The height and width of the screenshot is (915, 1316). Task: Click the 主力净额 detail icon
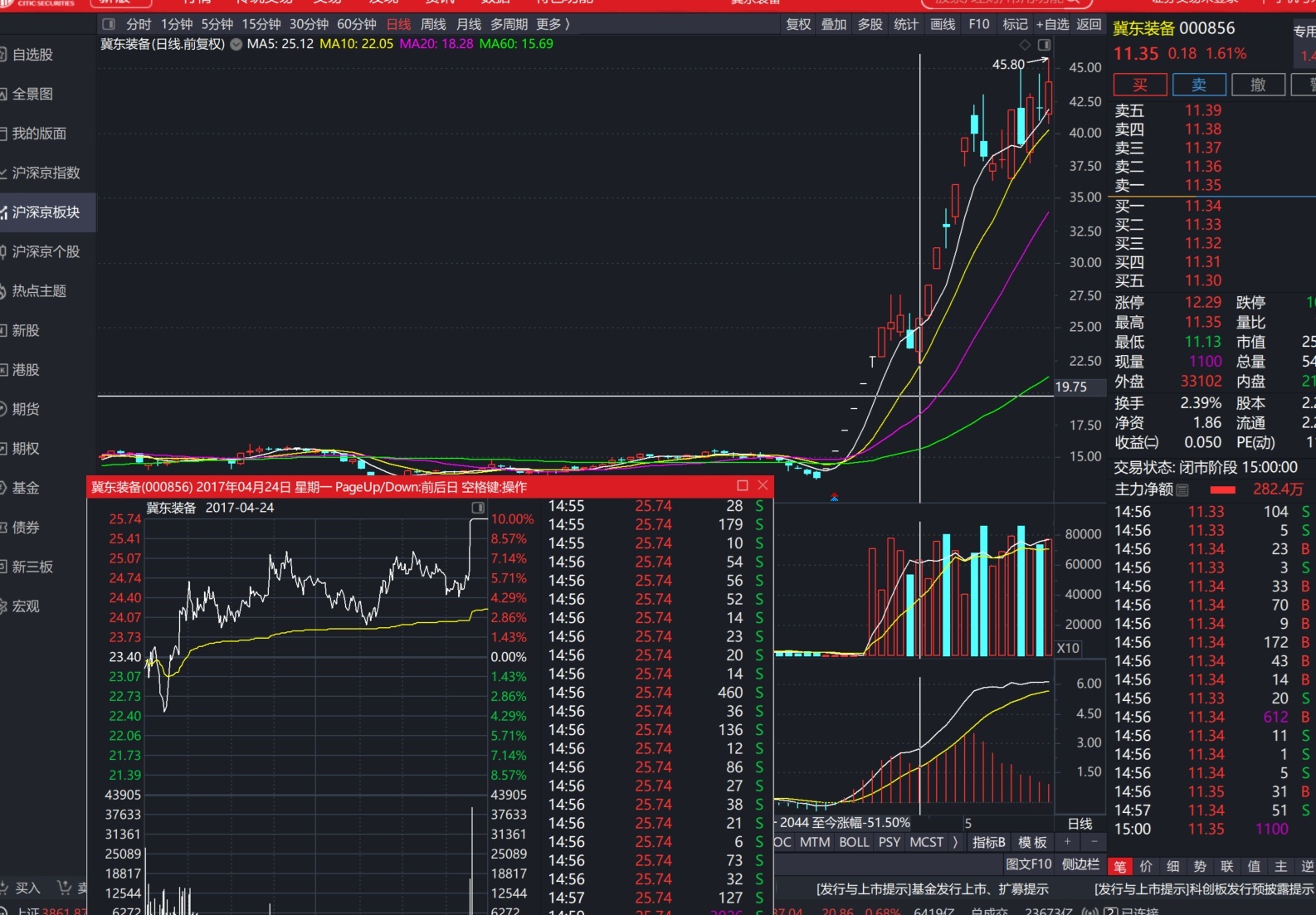tap(1182, 490)
